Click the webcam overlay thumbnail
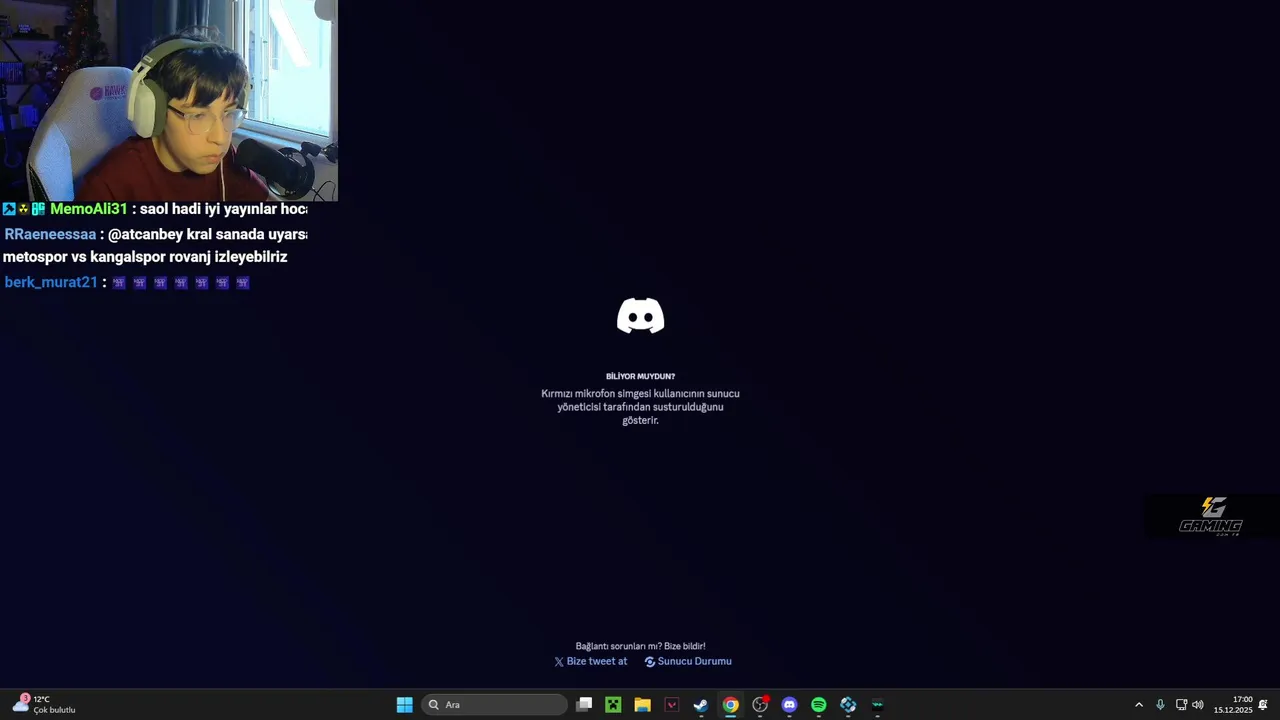Viewport: 1280px width, 720px height. pos(169,100)
